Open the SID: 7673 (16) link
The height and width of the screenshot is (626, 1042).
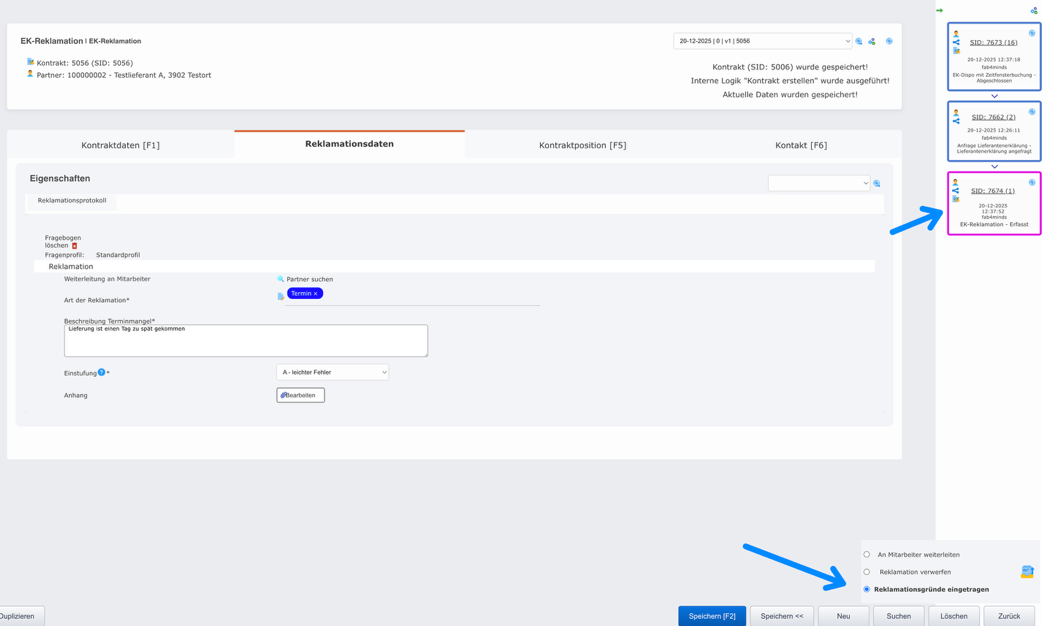pyautogui.click(x=993, y=42)
